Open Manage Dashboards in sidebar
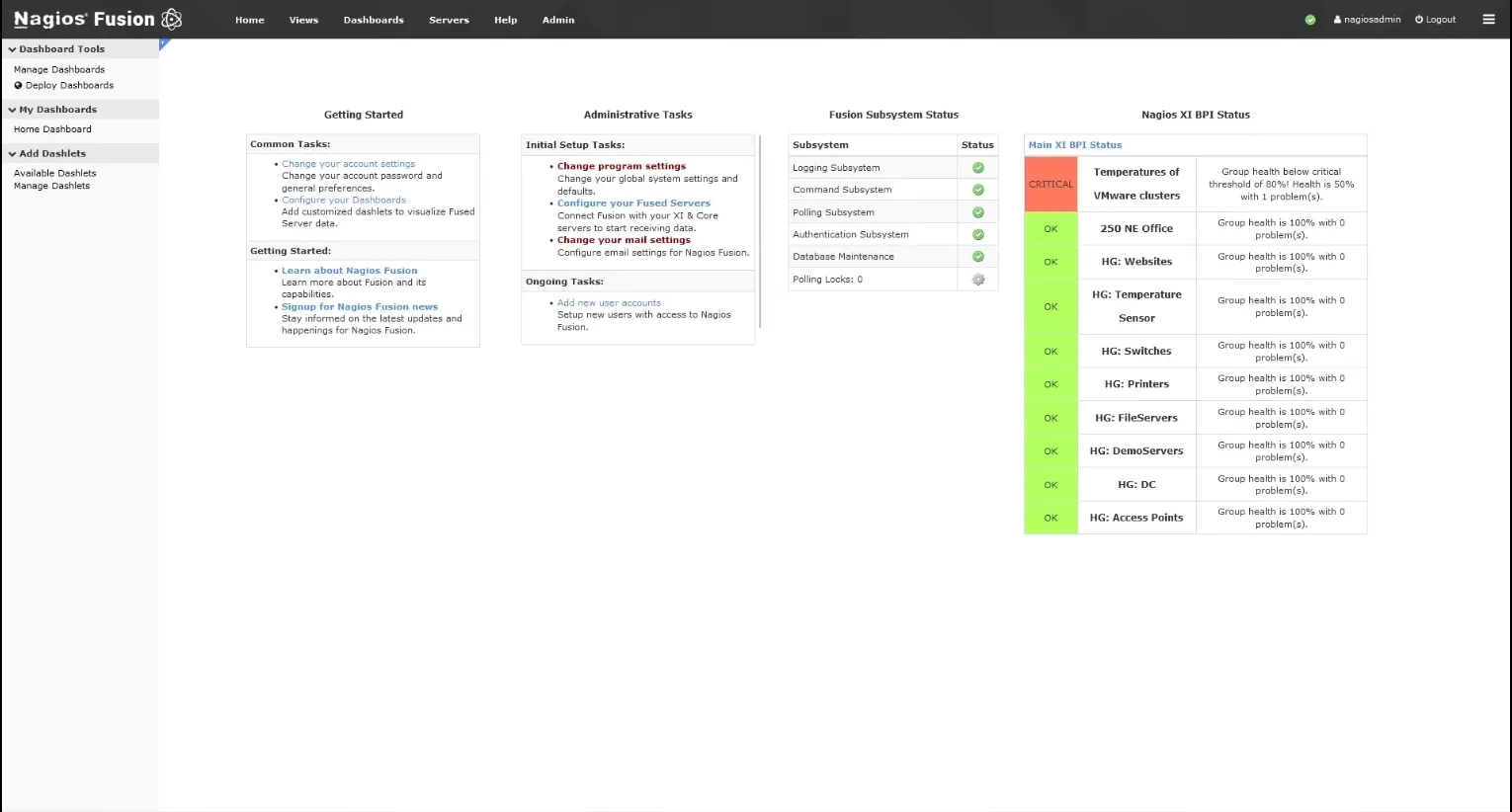 tap(59, 69)
